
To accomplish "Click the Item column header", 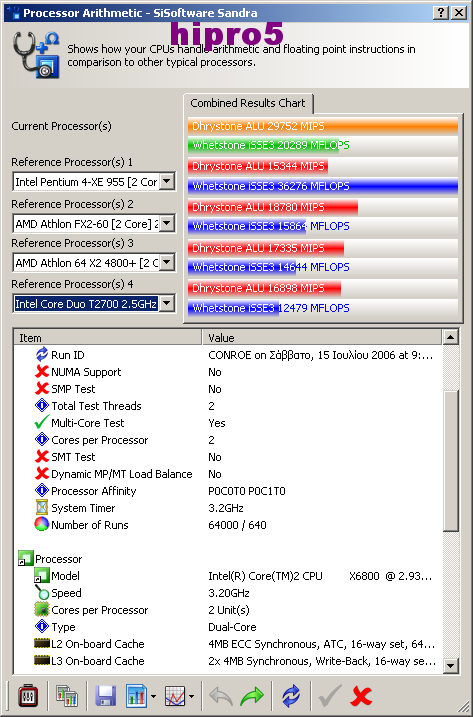I will tap(108, 338).
